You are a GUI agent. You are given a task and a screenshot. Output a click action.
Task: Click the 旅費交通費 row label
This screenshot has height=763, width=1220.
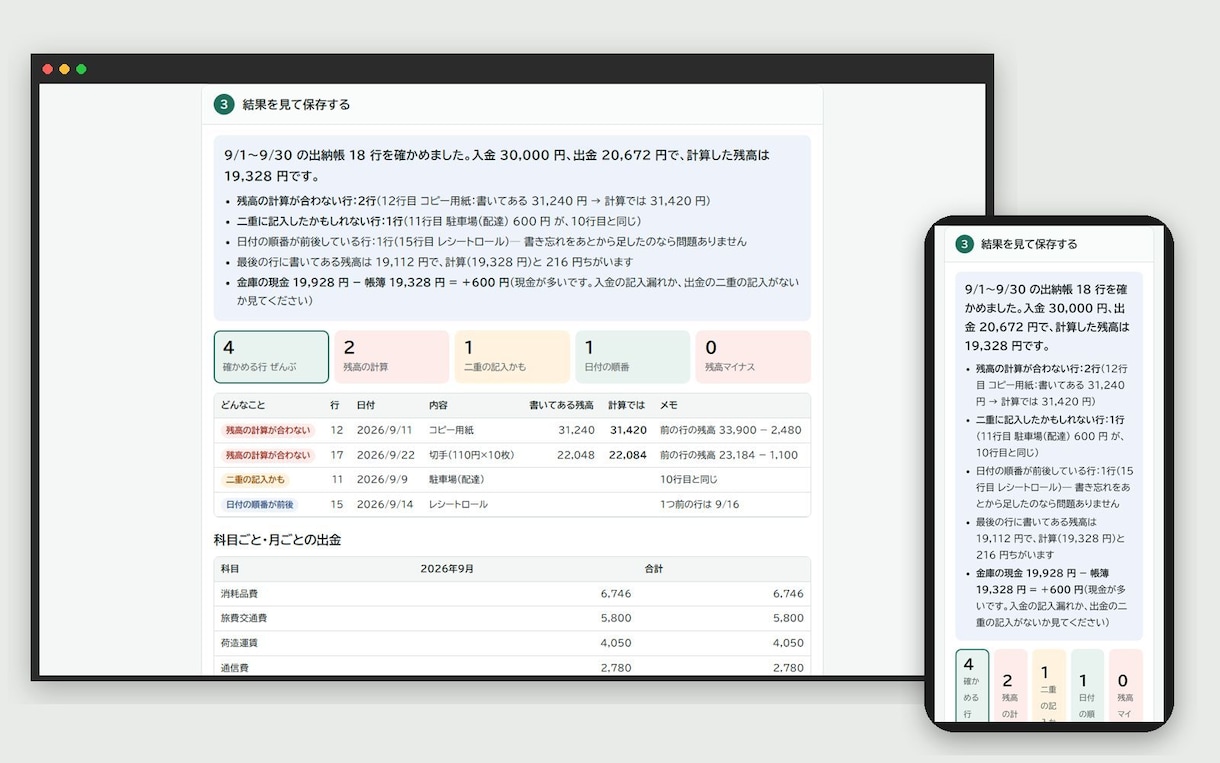[x=243, y=619]
